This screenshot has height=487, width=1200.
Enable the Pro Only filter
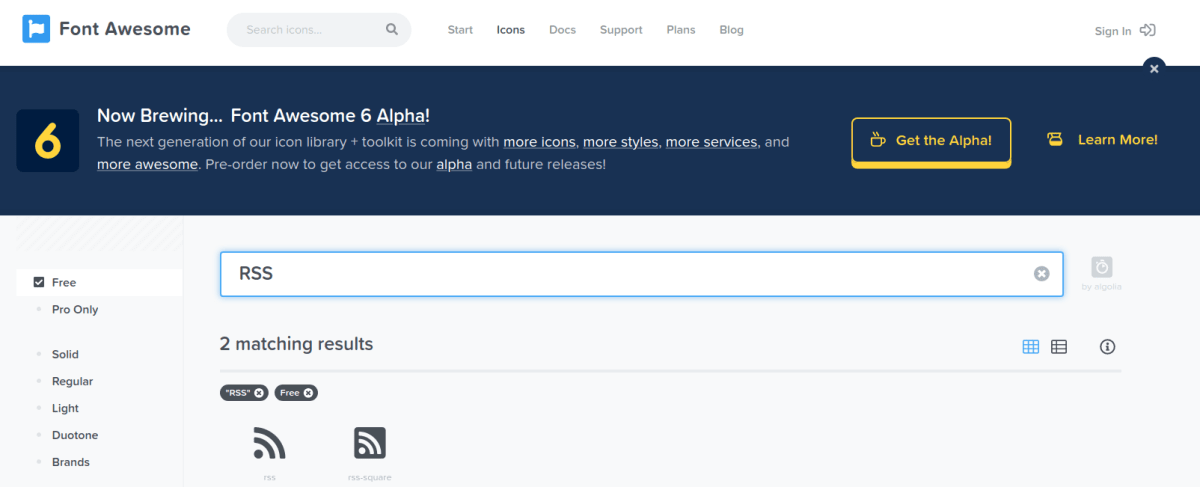pos(75,309)
